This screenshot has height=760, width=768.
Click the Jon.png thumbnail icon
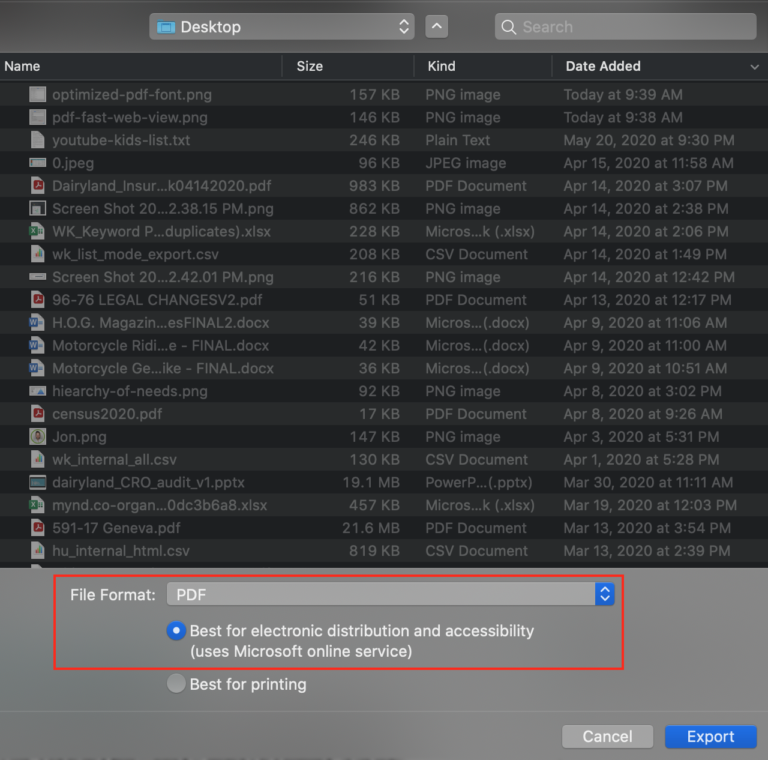coord(38,437)
